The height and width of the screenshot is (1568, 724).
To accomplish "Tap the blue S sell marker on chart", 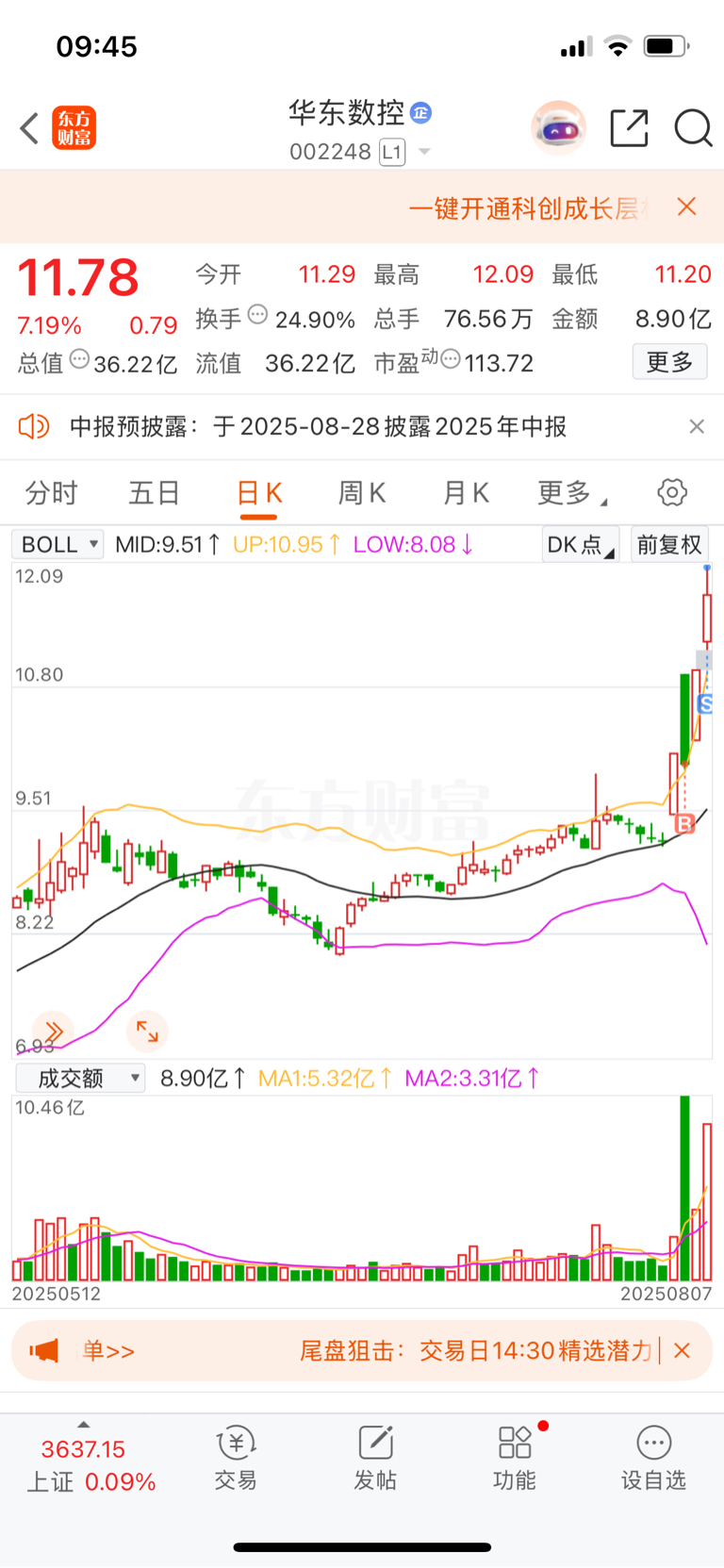I will coord(705,703).
